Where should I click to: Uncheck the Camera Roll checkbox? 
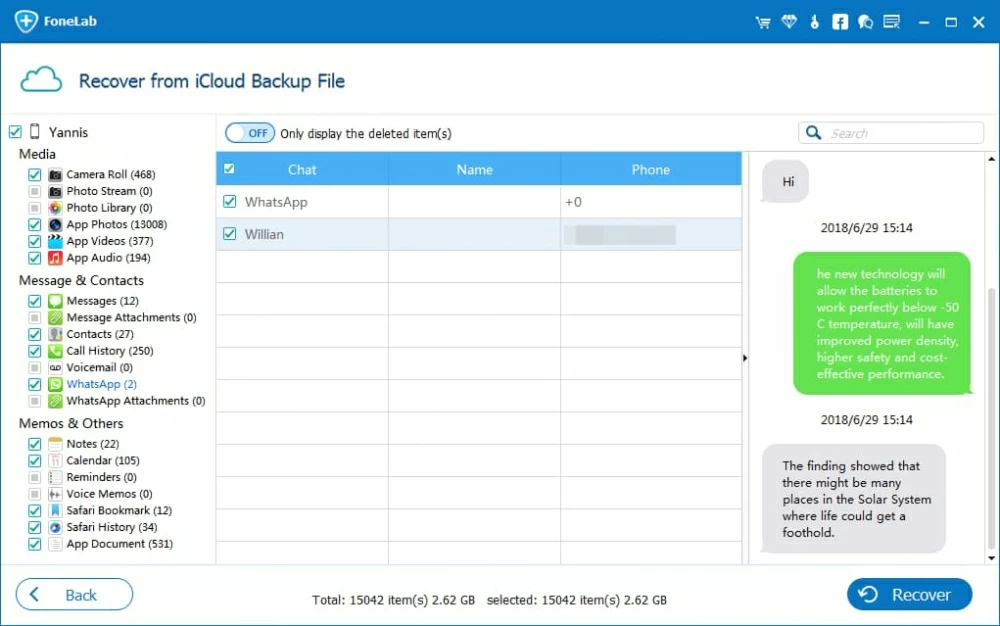(34, 174)
